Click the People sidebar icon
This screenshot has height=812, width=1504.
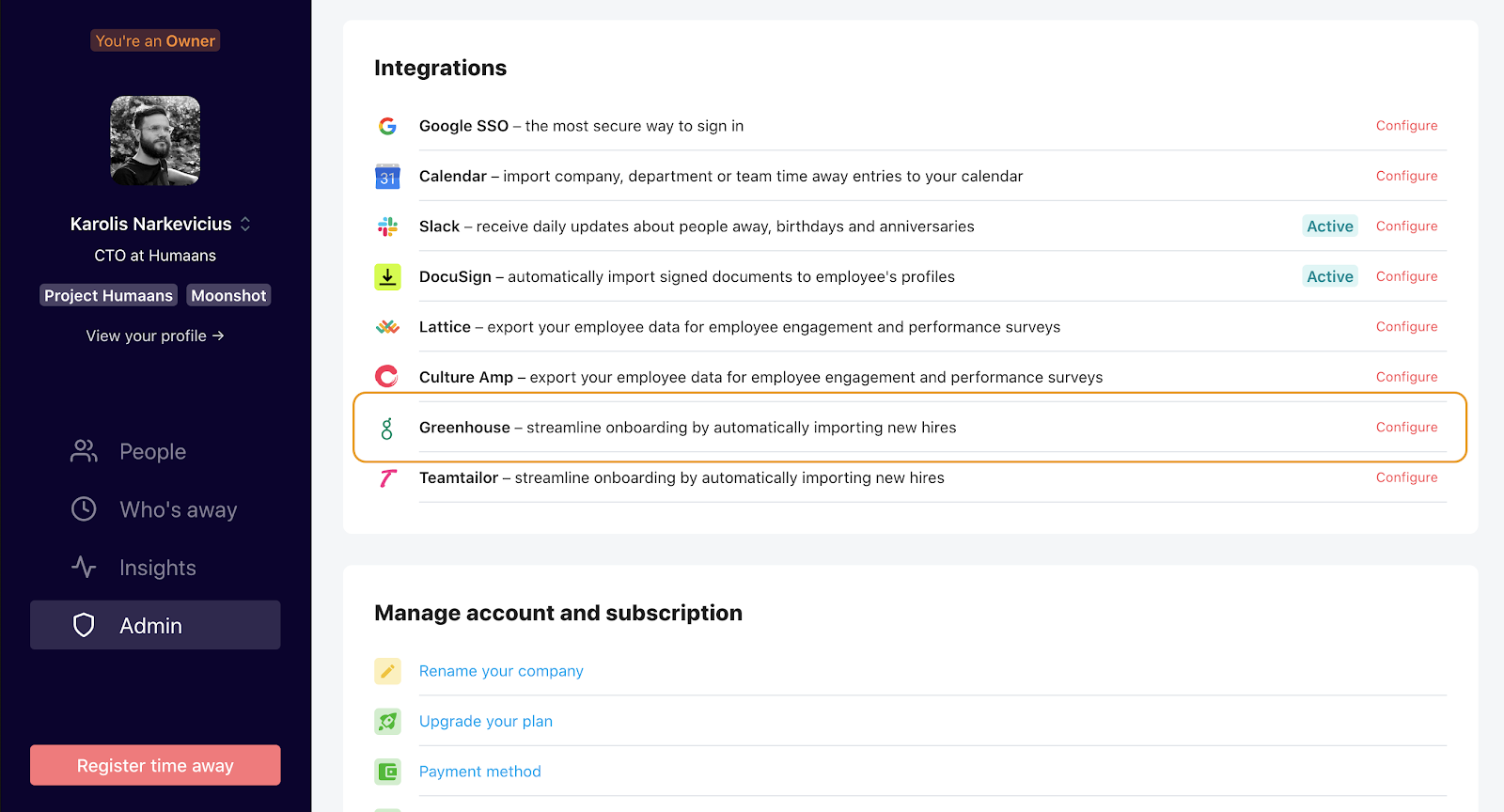pyautogui.click(x=84, y=451)
